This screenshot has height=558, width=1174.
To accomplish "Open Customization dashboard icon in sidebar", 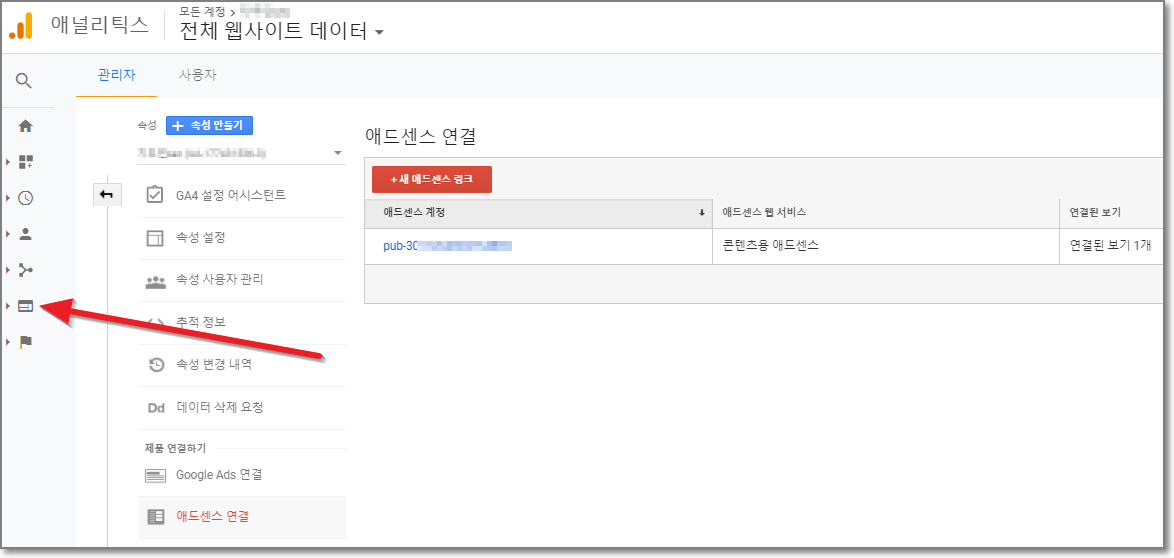I will pyautogui.click(x=25, y=162).
